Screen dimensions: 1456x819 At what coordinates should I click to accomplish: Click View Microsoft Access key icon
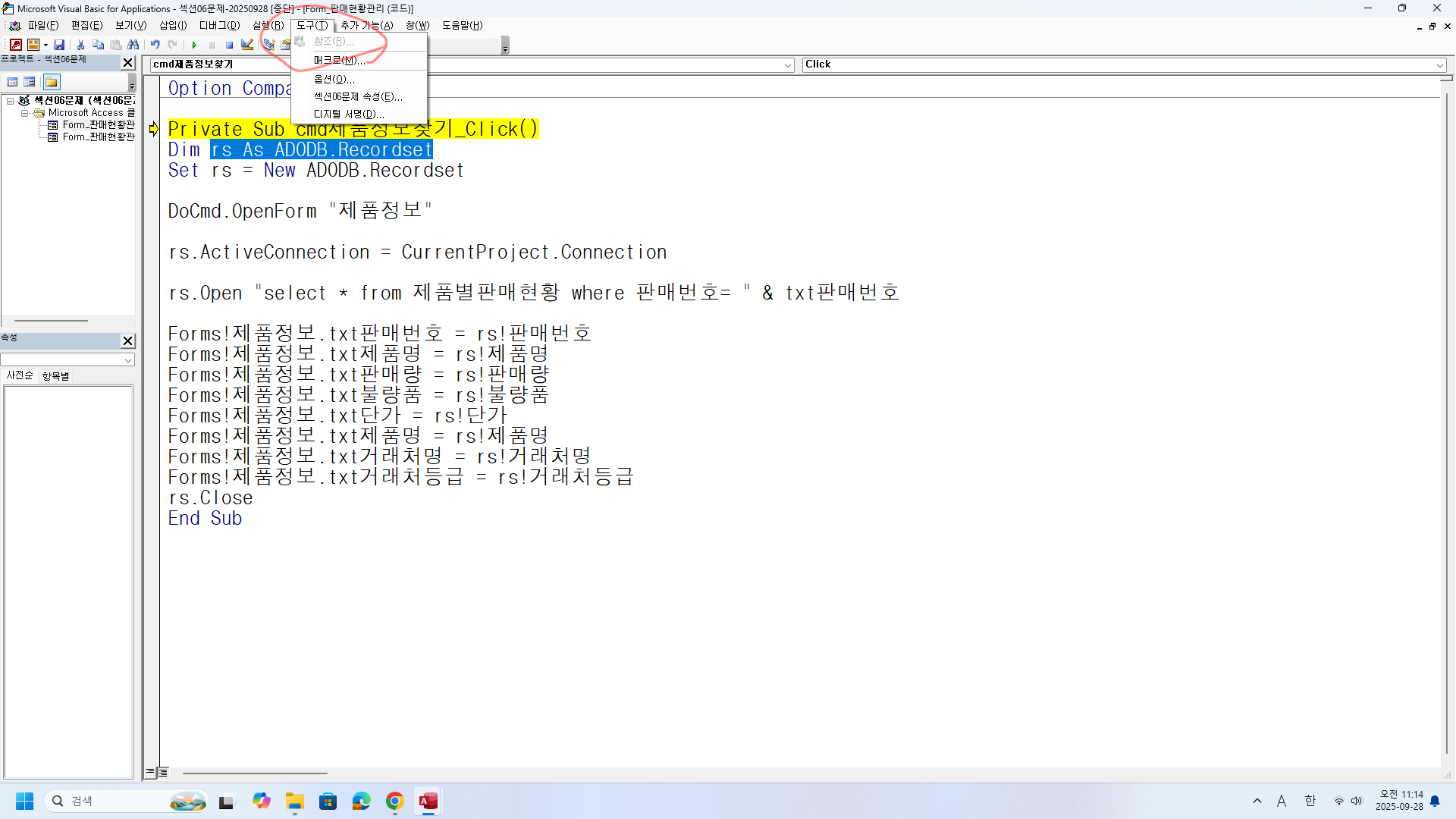point(15,45)
